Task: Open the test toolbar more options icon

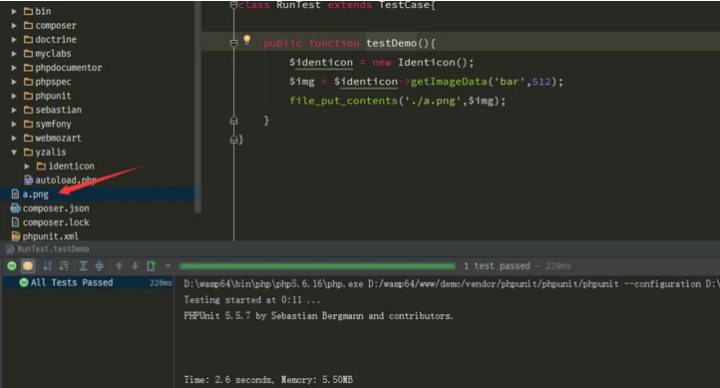Action: [168, 266]
